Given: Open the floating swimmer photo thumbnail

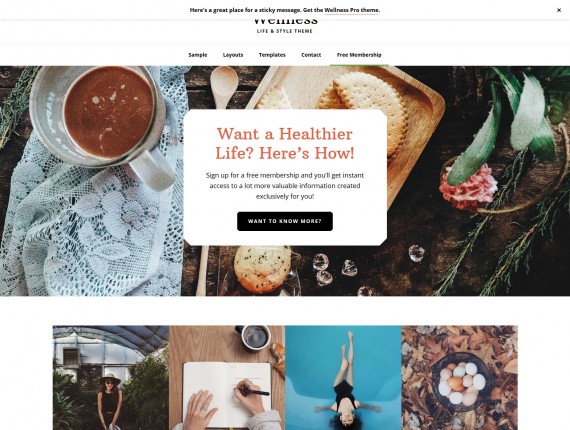Looking at the screenshot, I should [343, 378].
